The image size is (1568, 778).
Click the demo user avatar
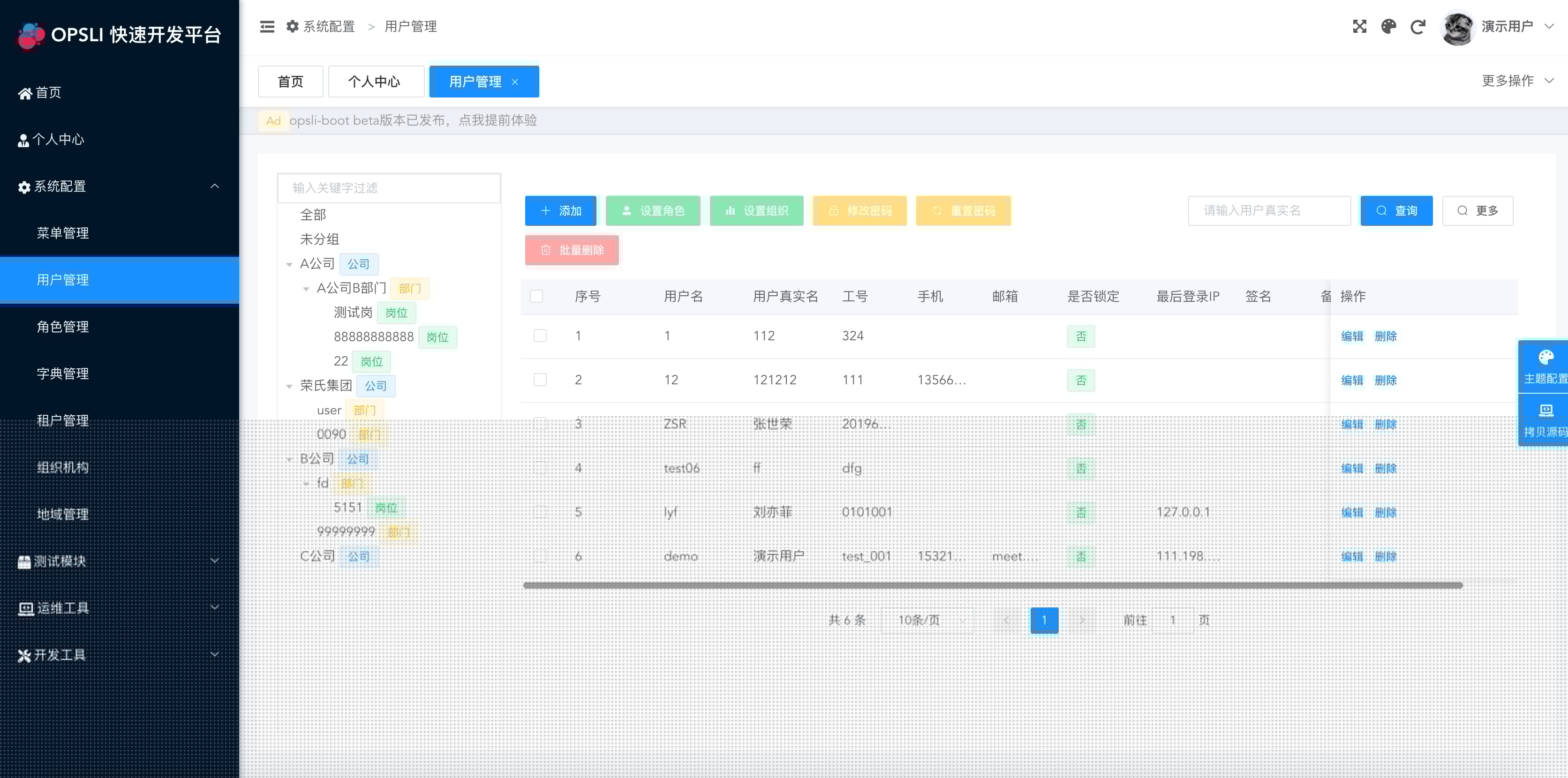point(1457,28)
